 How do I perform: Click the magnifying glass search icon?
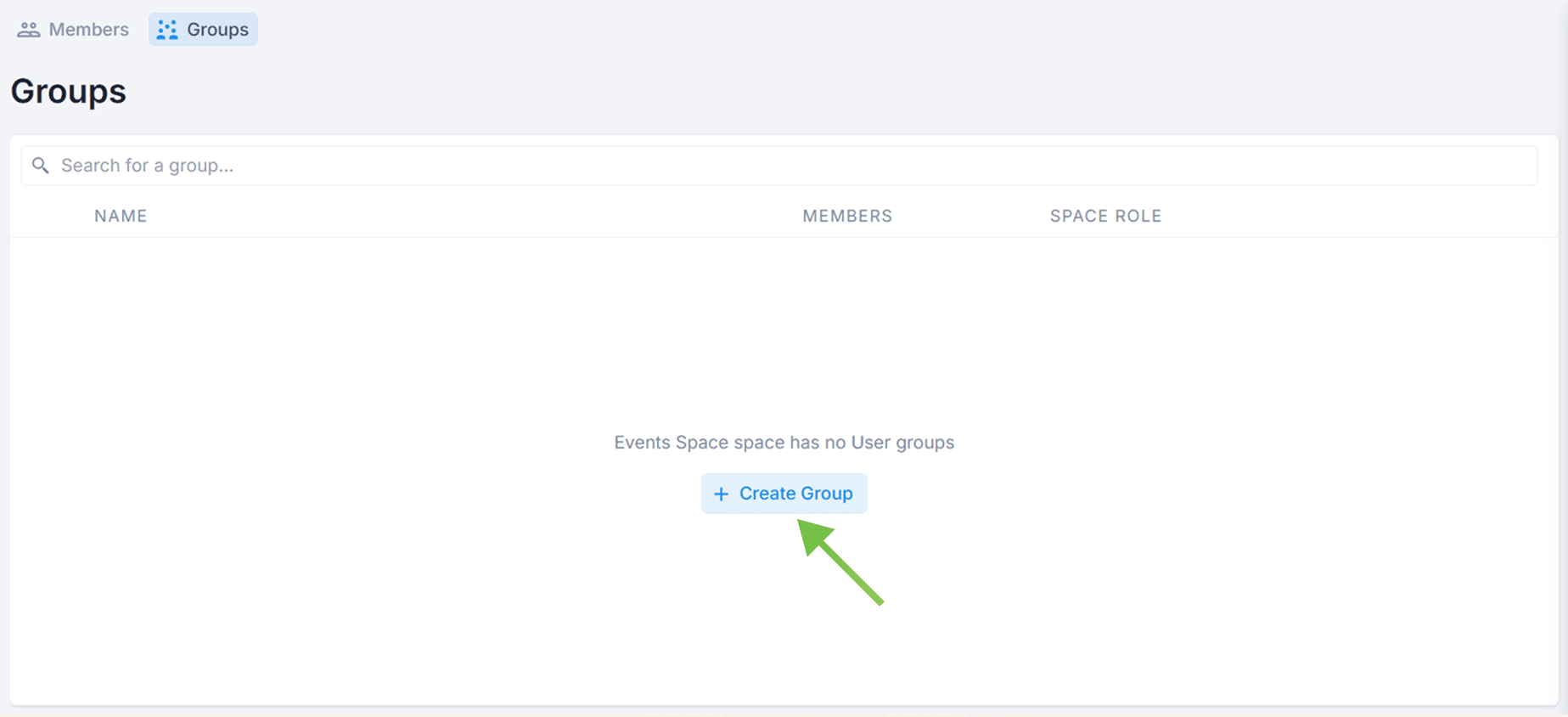coord(40,166)
